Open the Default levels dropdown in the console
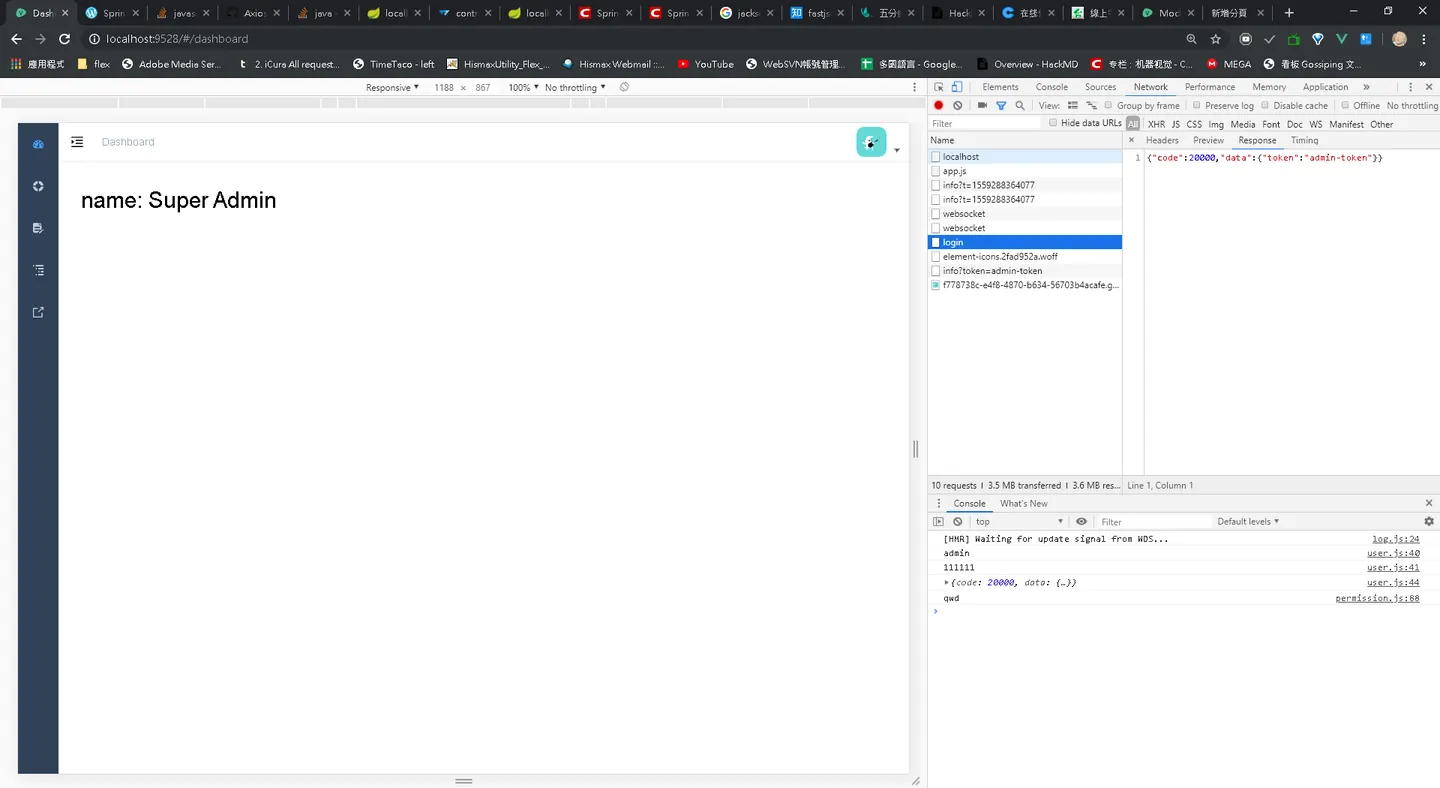 [1248, 521]
